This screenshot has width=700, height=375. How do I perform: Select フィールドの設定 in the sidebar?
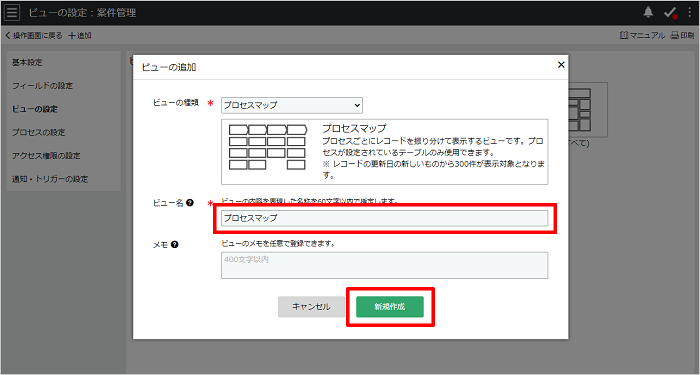(x=42, y=86)
